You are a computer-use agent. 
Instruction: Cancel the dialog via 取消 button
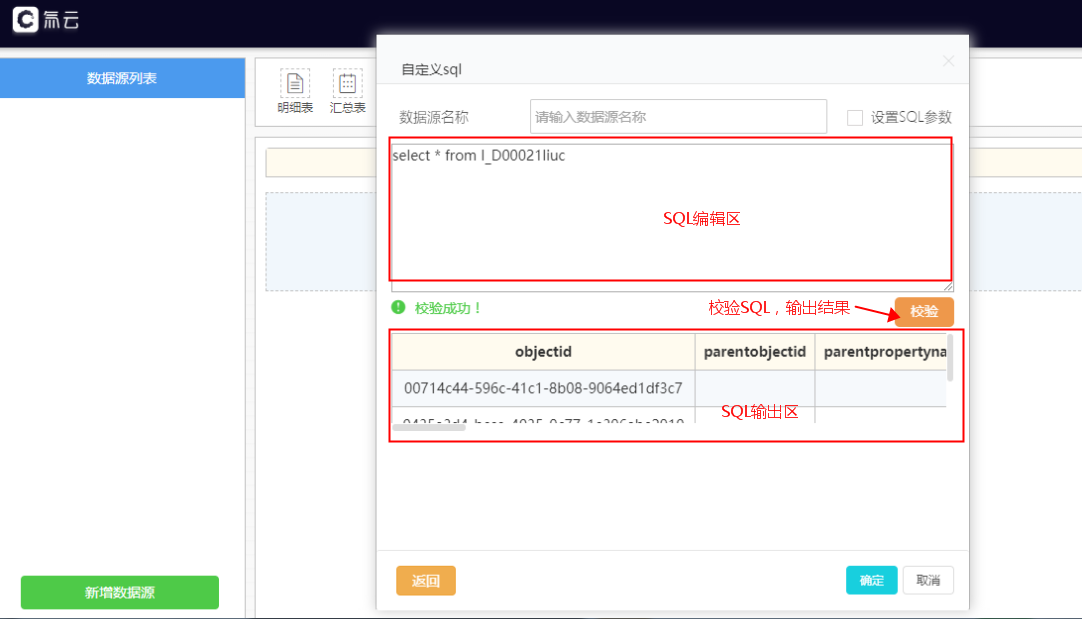tap(928, 581)
